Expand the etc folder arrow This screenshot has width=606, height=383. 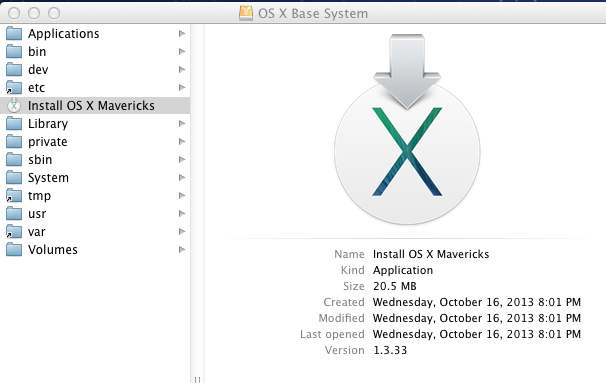182,87
